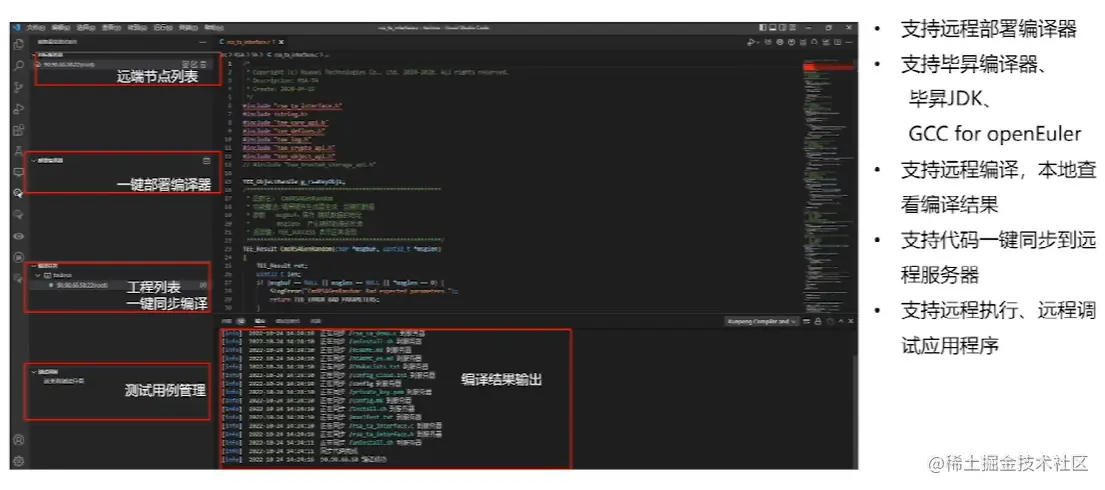Click the #include "rsa_ta_interface.h" code line
The image size is (1105, 490).
[x=292, y=106]
